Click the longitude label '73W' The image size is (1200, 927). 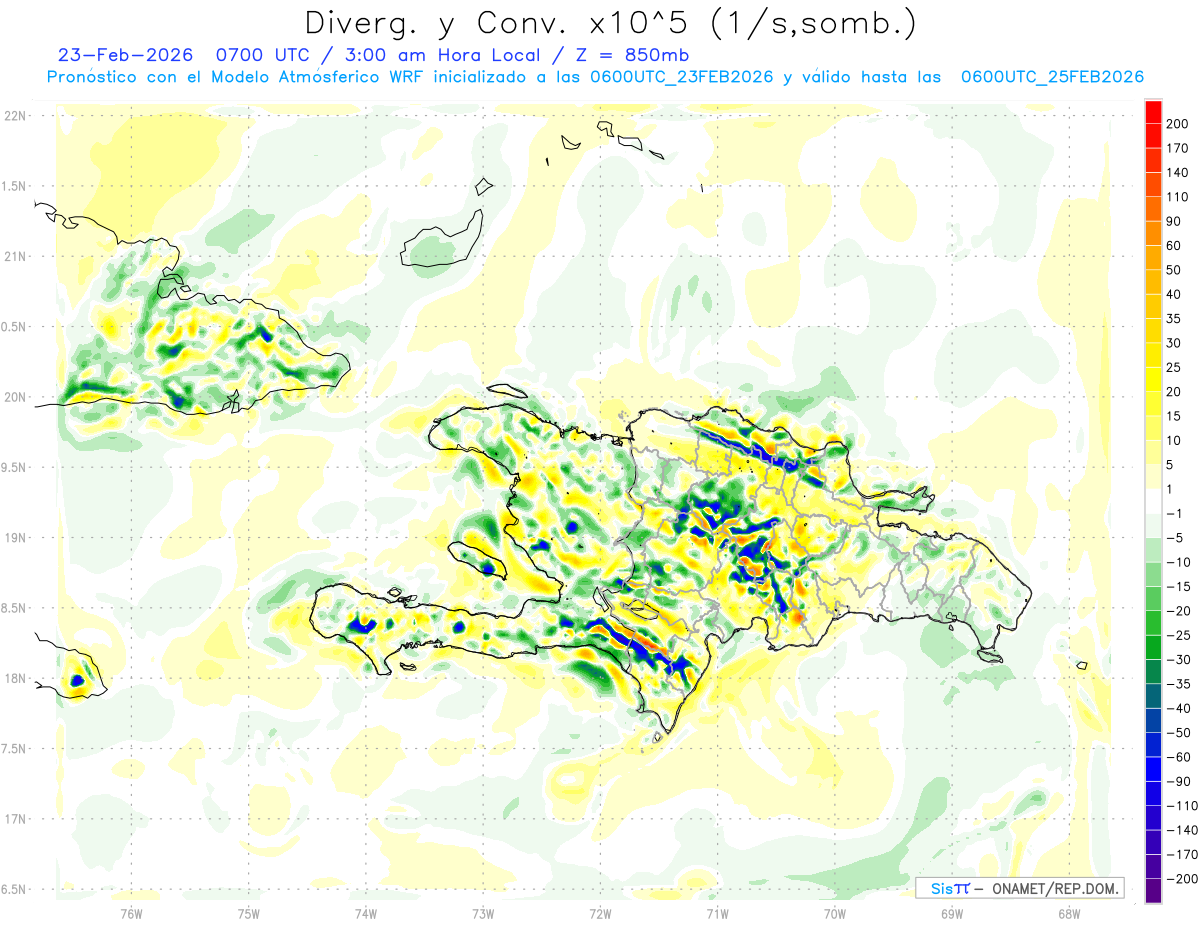pyautogui.click(x=483, y=913)
